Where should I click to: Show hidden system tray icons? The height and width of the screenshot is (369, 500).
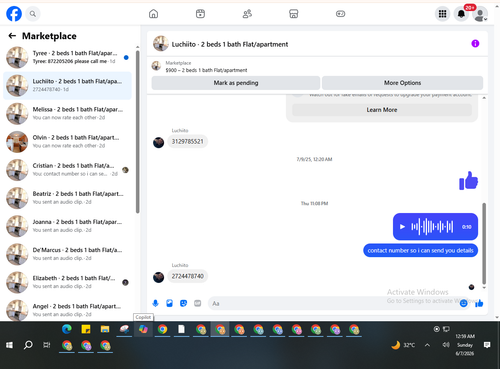(427, 345)
